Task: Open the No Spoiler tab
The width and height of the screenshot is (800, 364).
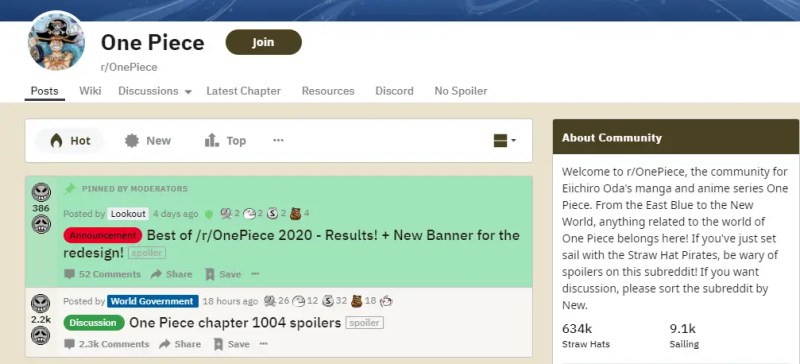Action: 461,91
